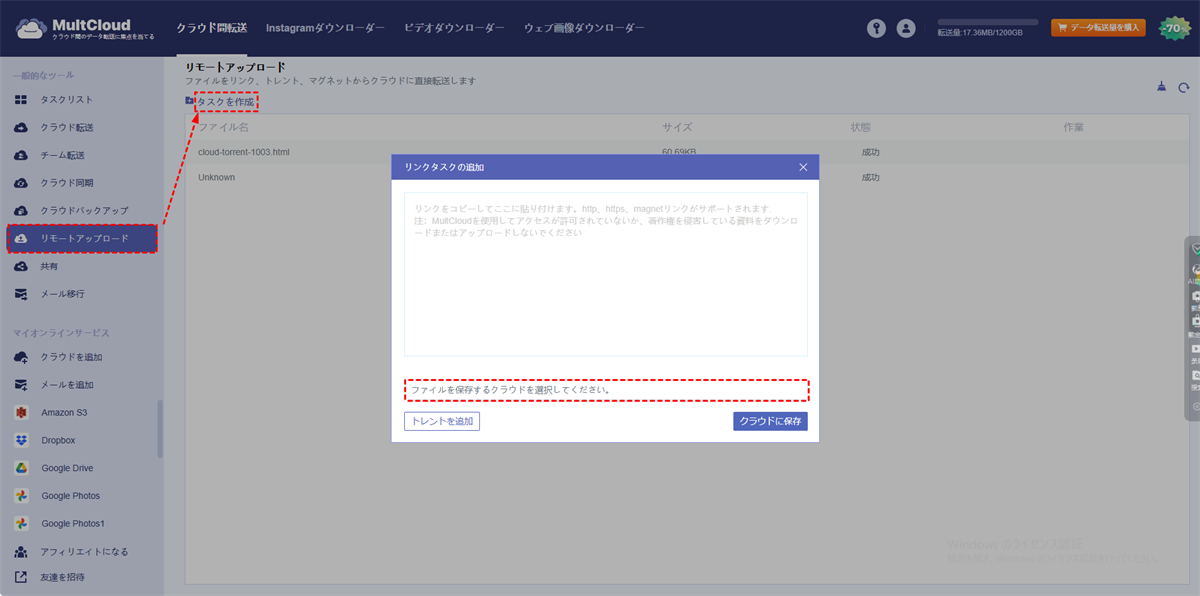The image size is (1200, 596).
Task: Close the リンクタスクの追加 dialog
Action: [x=803, y=167]
